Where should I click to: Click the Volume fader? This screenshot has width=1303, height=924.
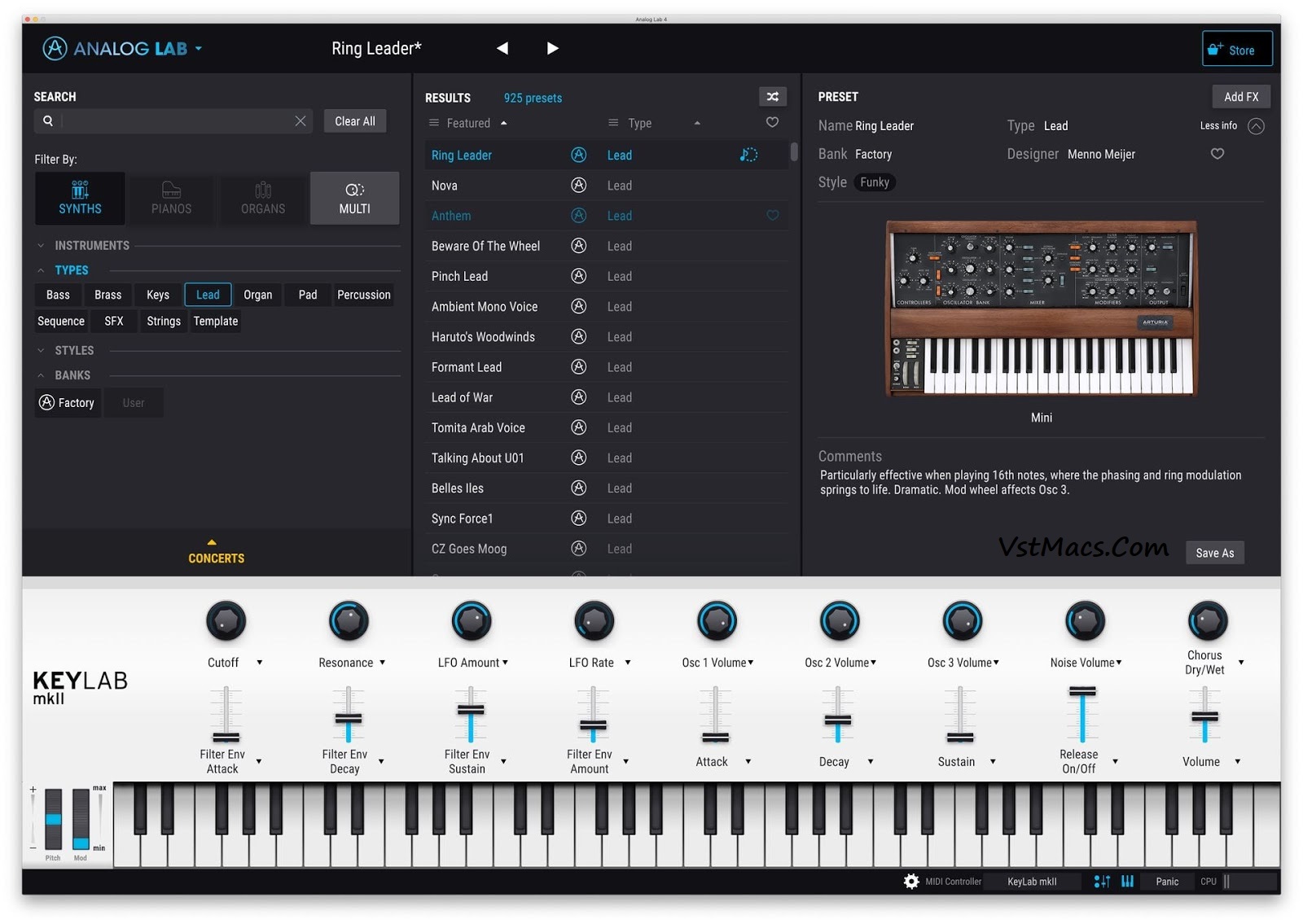(x=1204, y=715)
